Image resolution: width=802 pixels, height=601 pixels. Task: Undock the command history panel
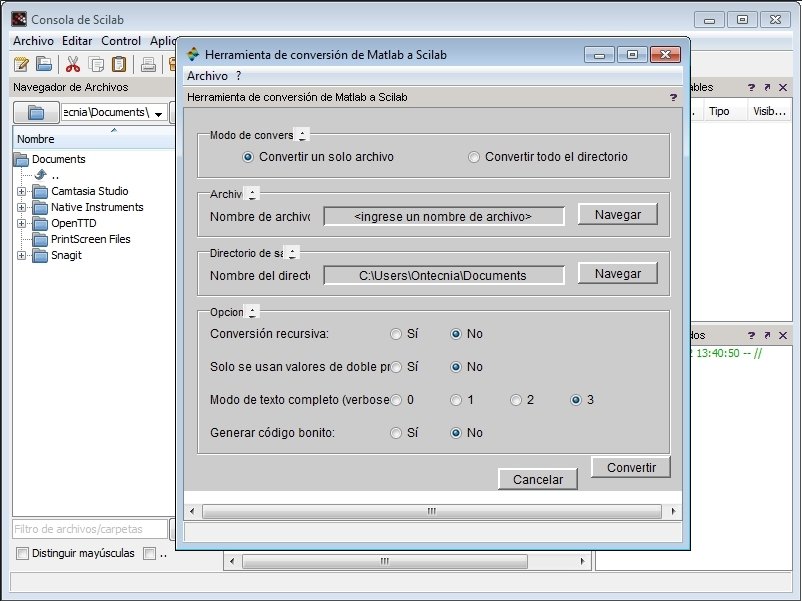pos(767,336)
